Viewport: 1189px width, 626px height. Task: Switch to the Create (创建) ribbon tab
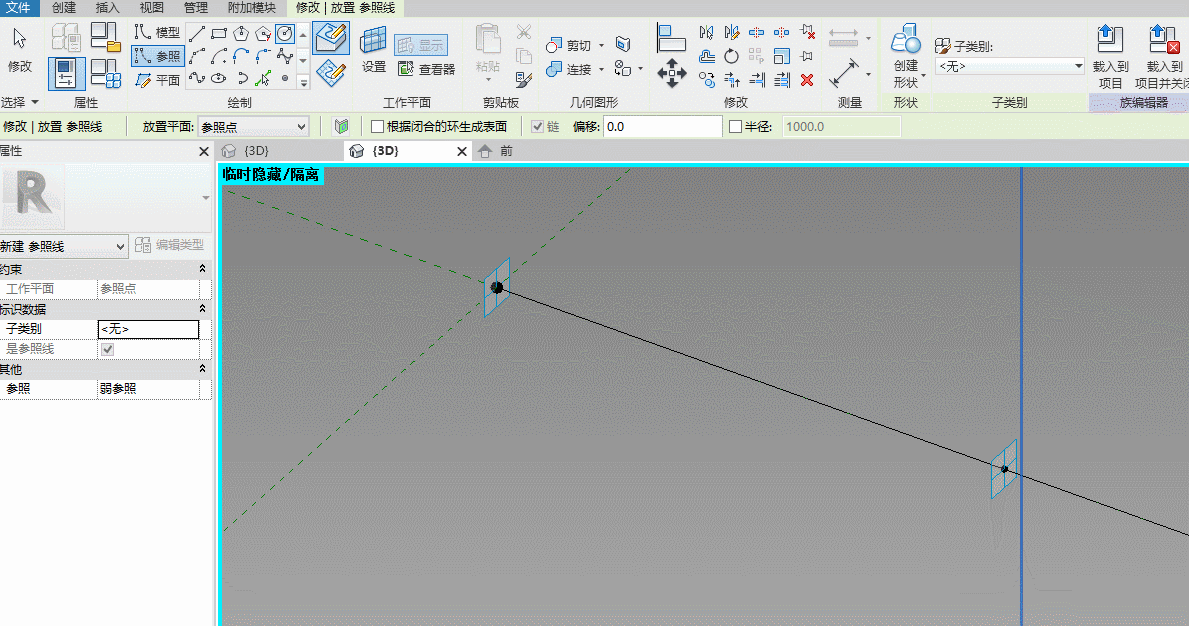(64, 8)
